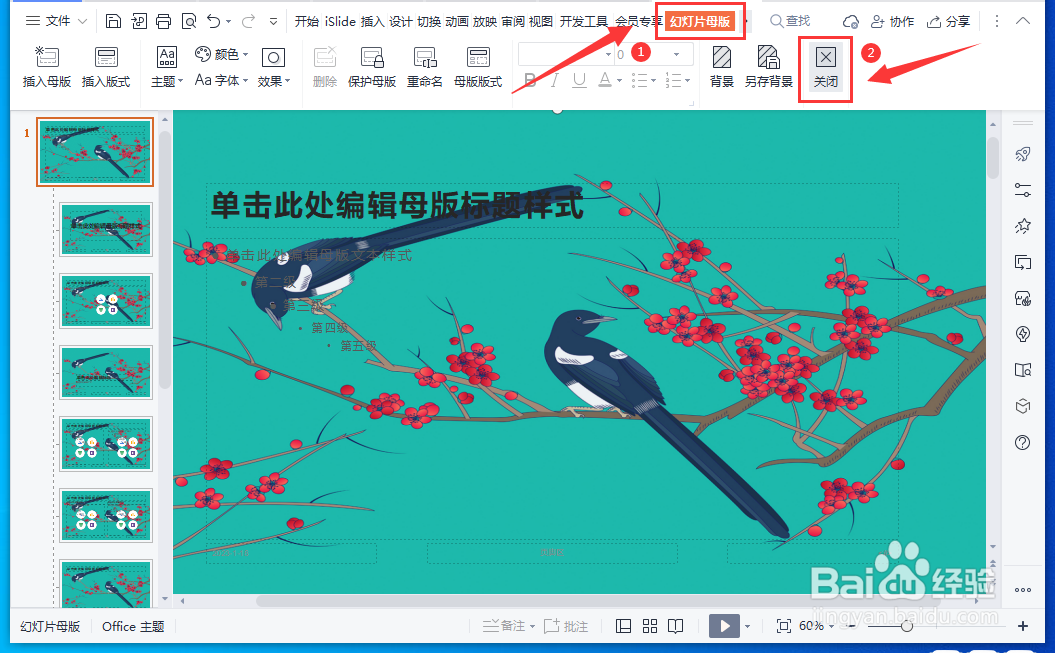1055x653 pixels.
Task: Open the Theme (主题) gallery
Action: [167, 67]
